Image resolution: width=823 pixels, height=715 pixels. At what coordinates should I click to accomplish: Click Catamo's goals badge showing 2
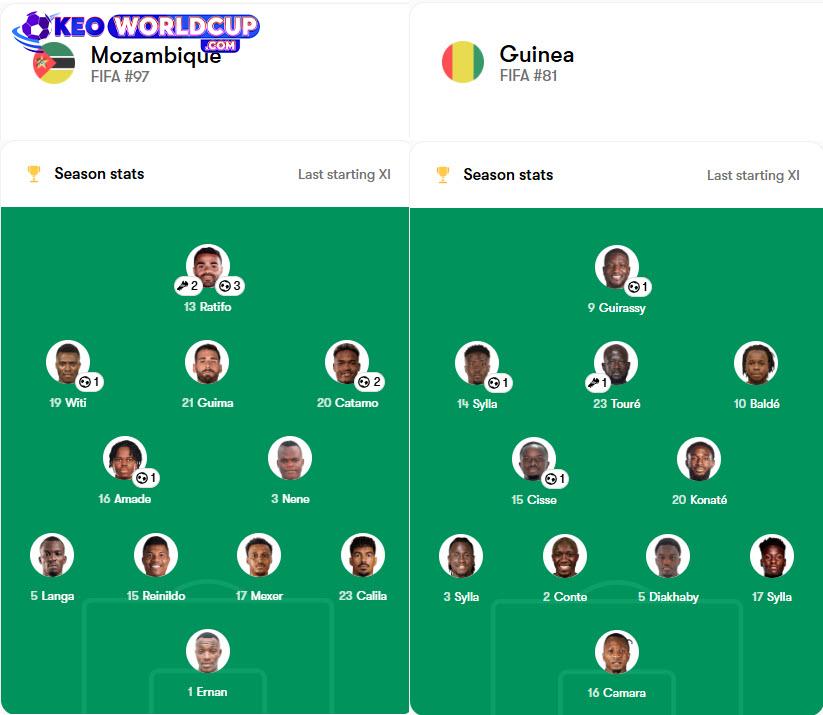click(371, 382)
